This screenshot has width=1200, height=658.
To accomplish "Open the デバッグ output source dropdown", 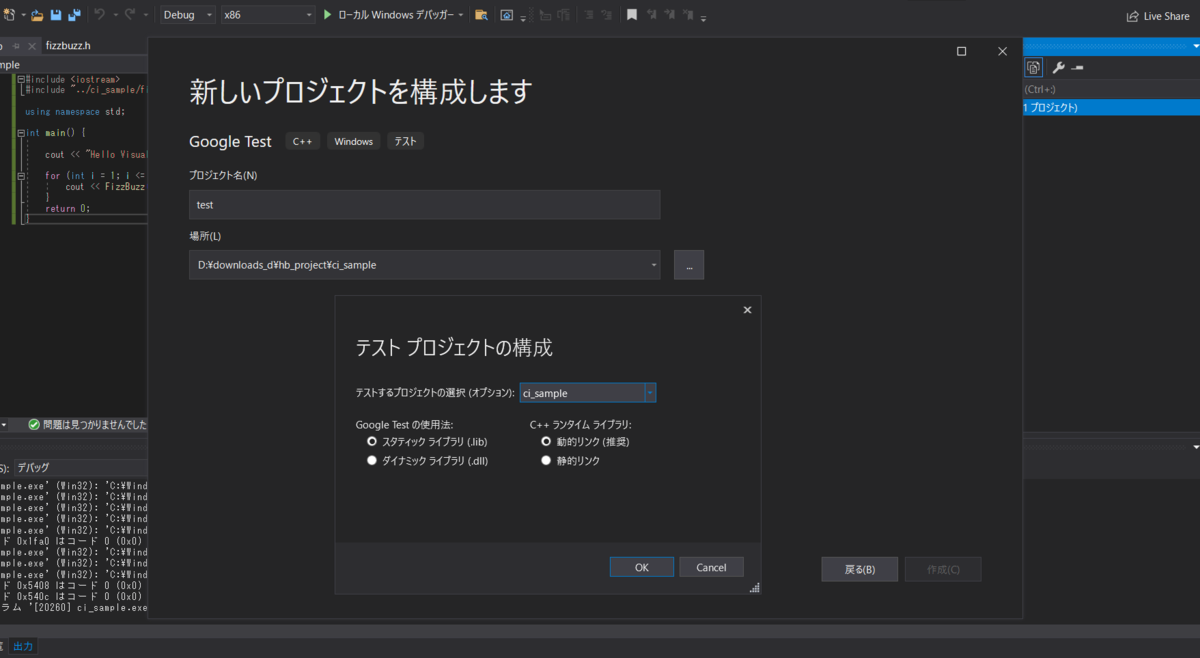I will tap(80, 467).
